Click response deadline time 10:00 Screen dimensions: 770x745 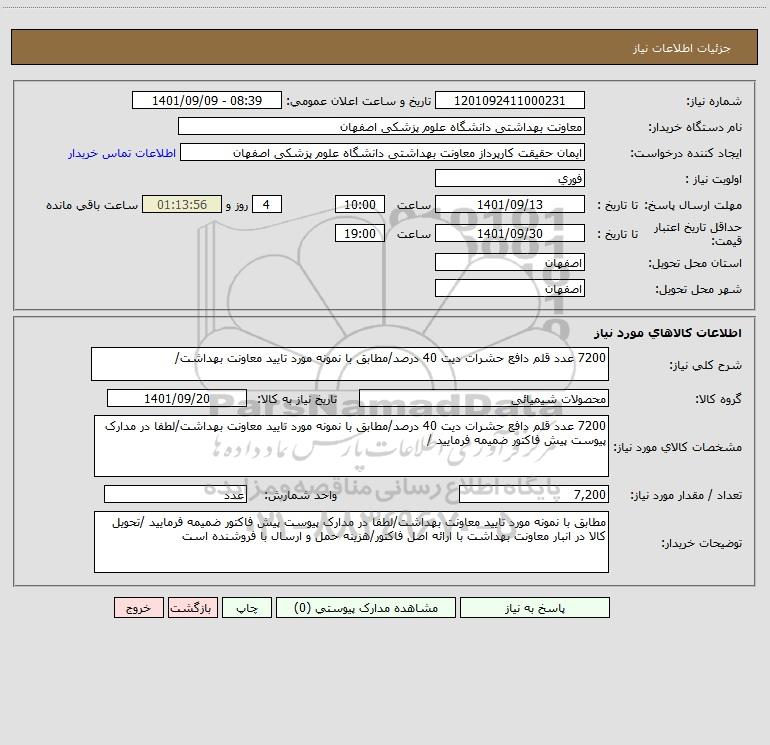pyautogui.click(x=359, y=204)
